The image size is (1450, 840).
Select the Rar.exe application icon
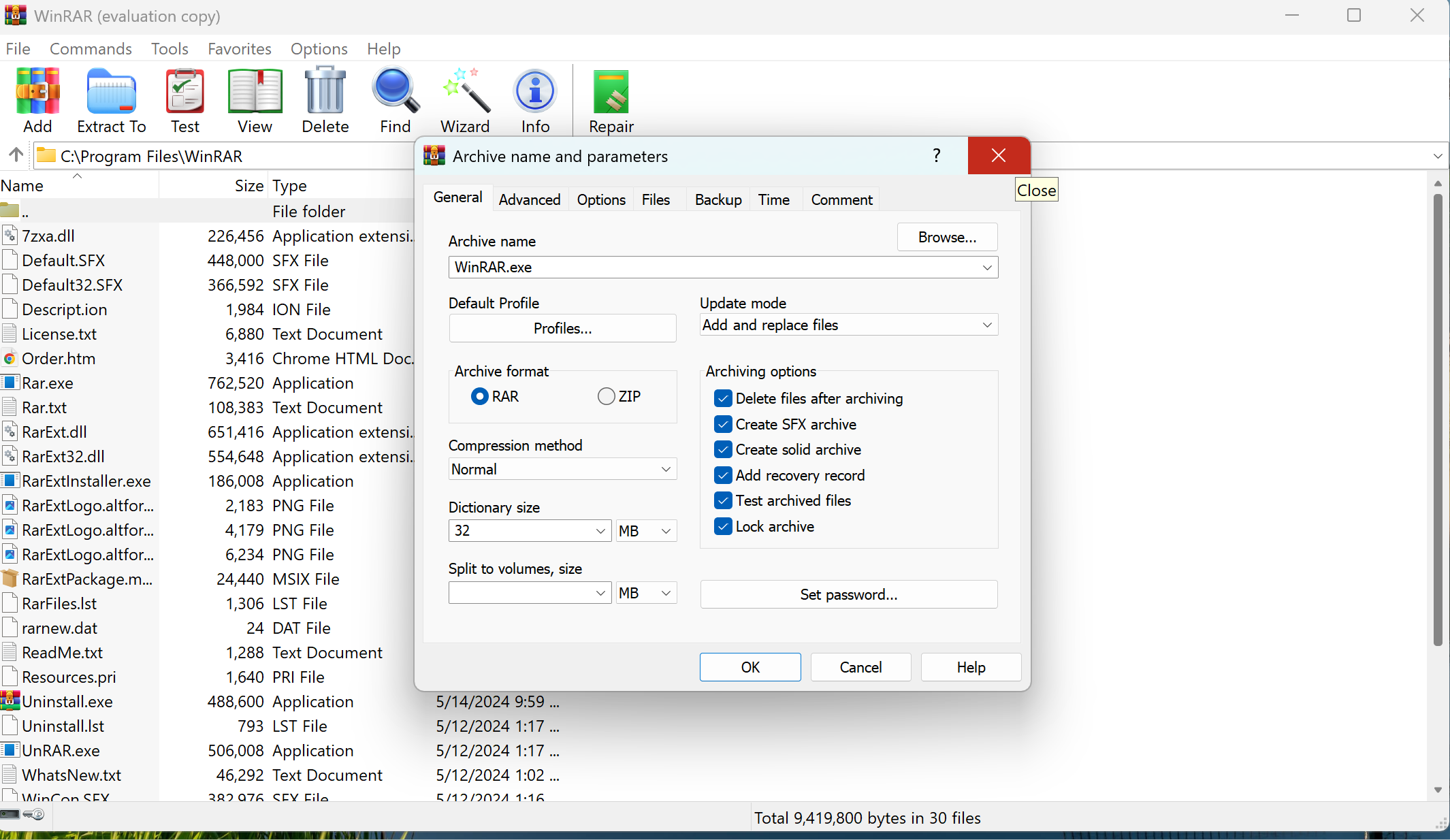[10, 383]
